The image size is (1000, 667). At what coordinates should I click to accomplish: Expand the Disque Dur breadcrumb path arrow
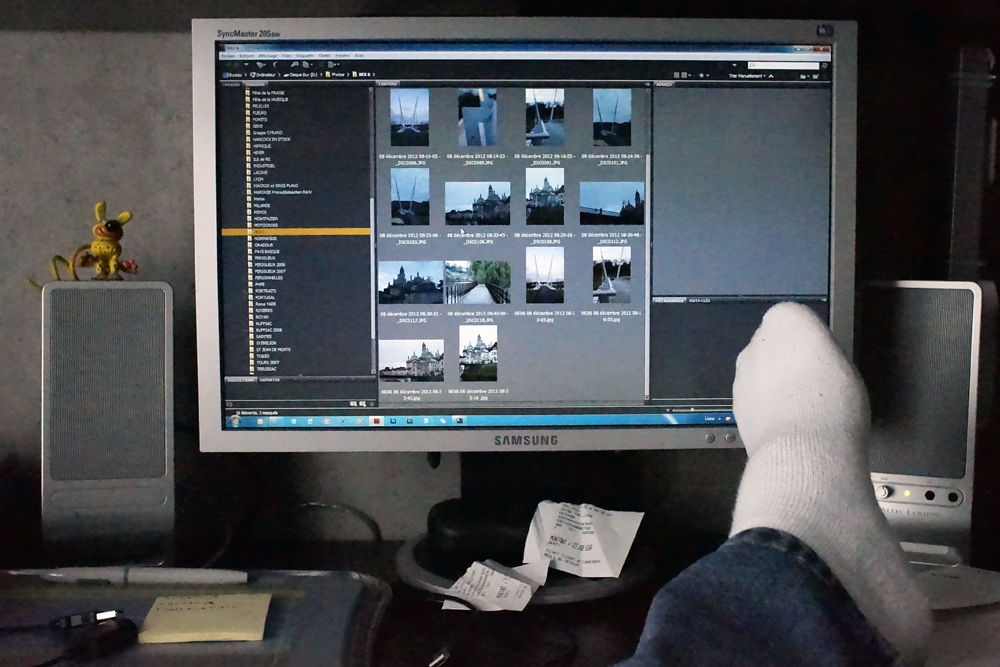coord(321,75)
